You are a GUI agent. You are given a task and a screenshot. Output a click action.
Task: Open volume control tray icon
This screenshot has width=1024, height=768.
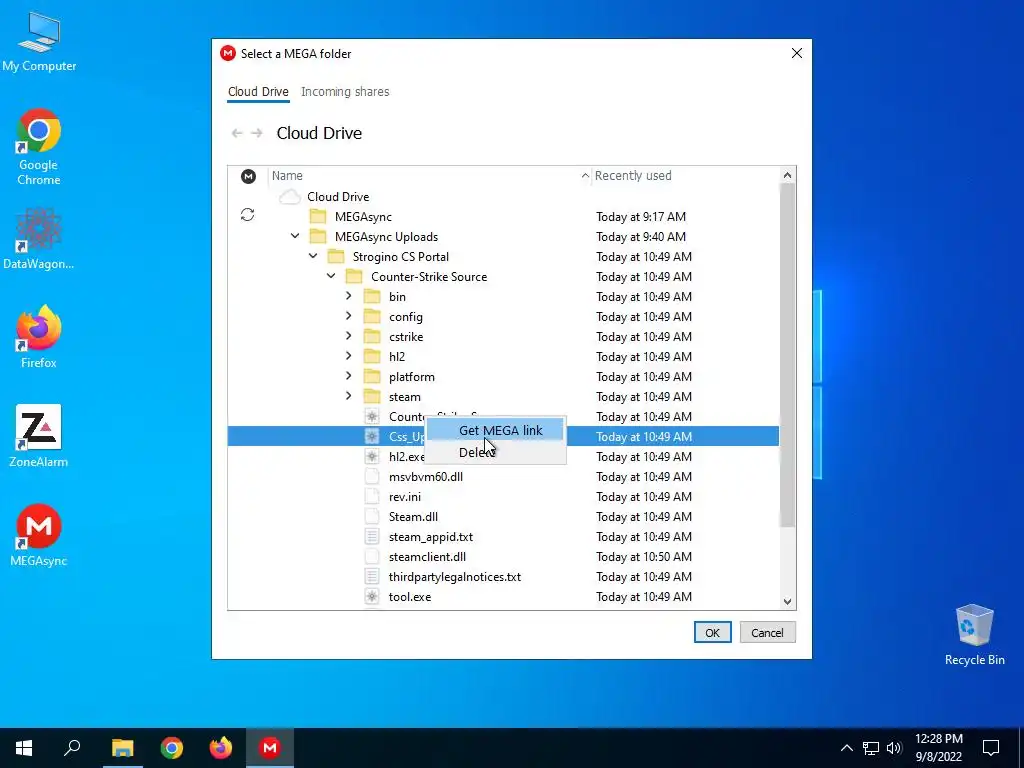[894, 748]
